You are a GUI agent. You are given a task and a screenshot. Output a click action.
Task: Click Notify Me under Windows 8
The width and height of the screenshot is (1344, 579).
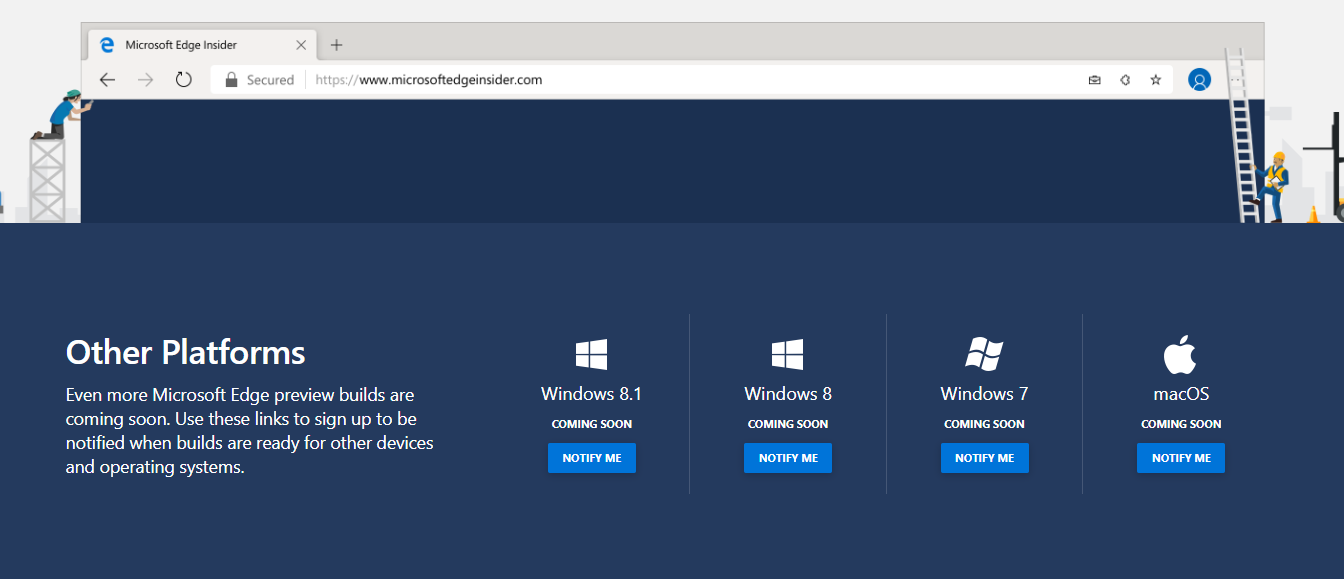(x=788, y=458)
